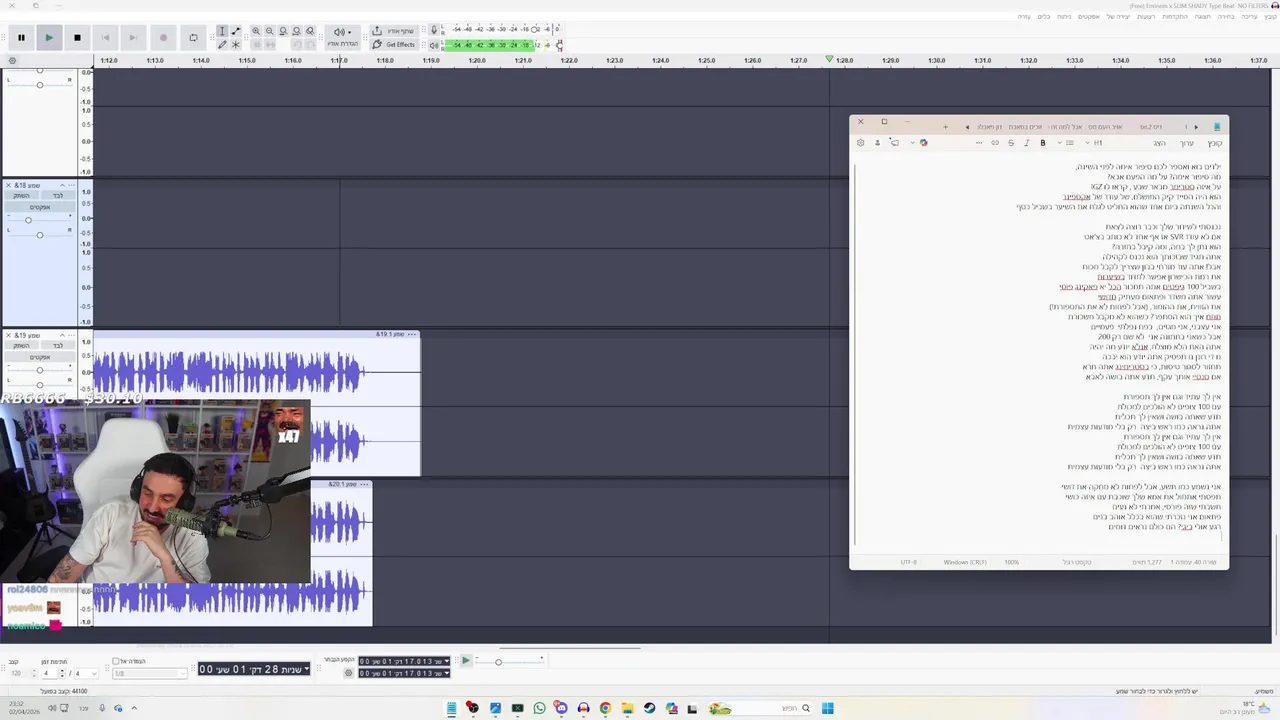
Task: Open Notepad הצג menu
Action: coord(1159,143)
